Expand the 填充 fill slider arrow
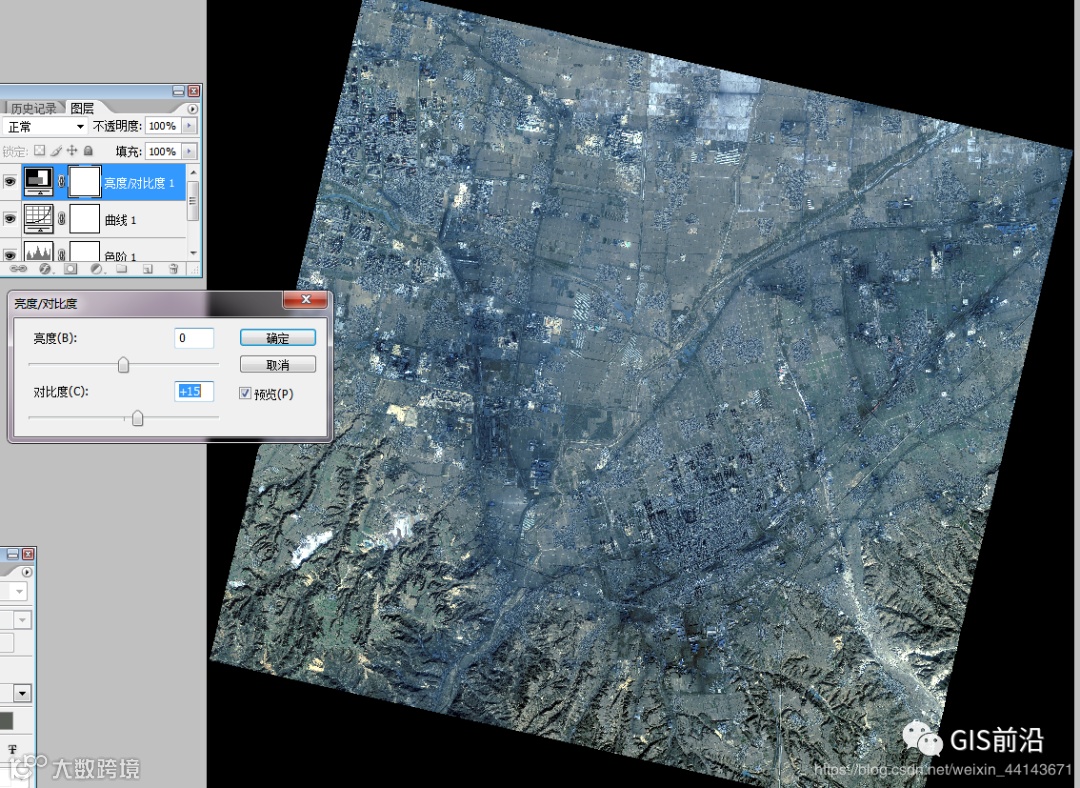Screen dimensions: 1080x788 [189, 152]
